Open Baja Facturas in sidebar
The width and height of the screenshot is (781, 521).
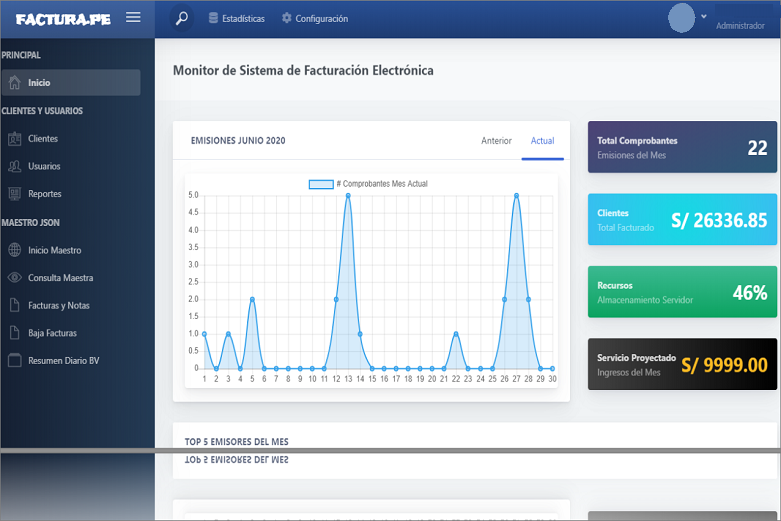(x=52, y=333)
